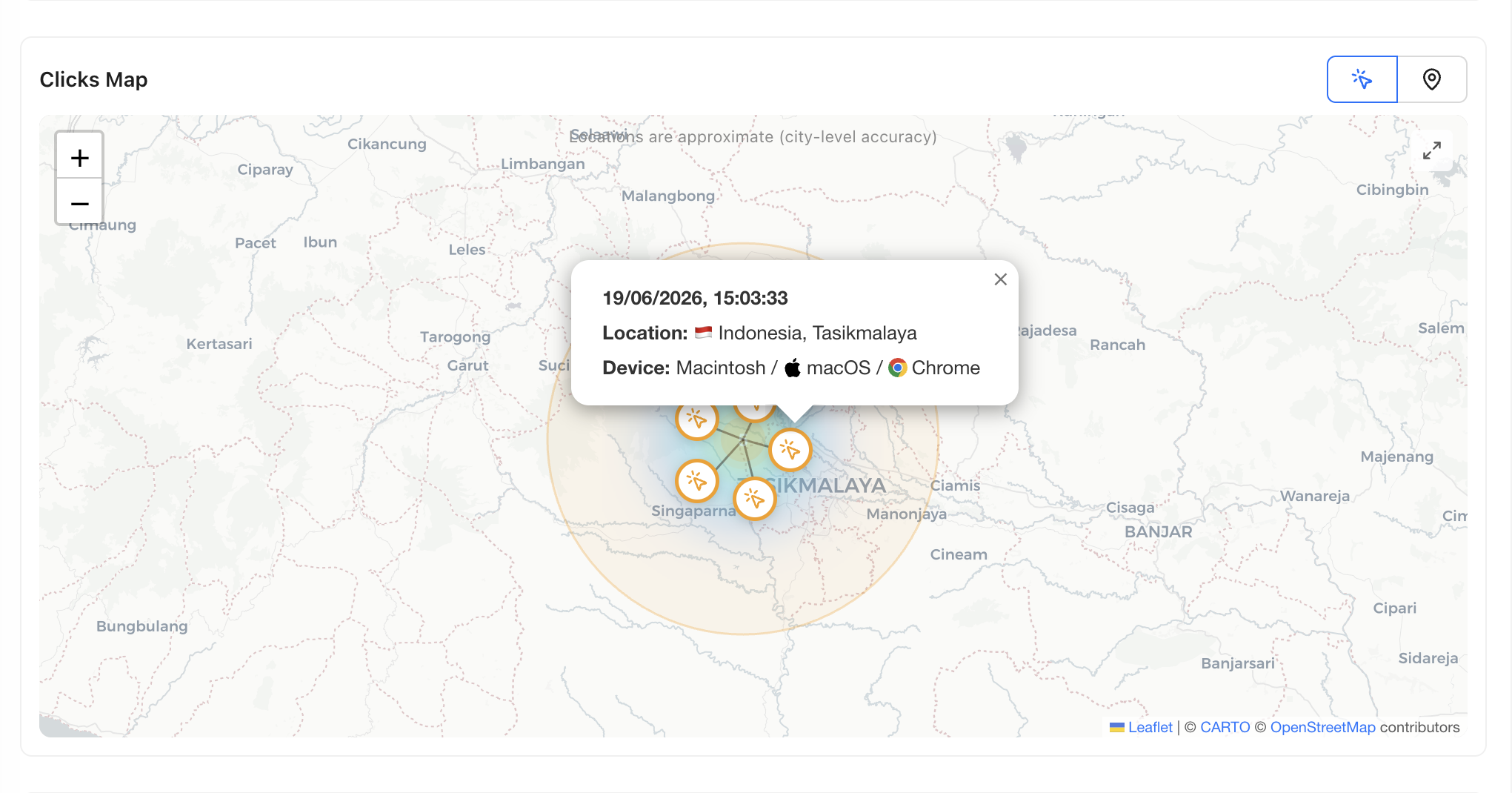
Task: Click the Bungbulang map label
Action: tap(141, 626)
